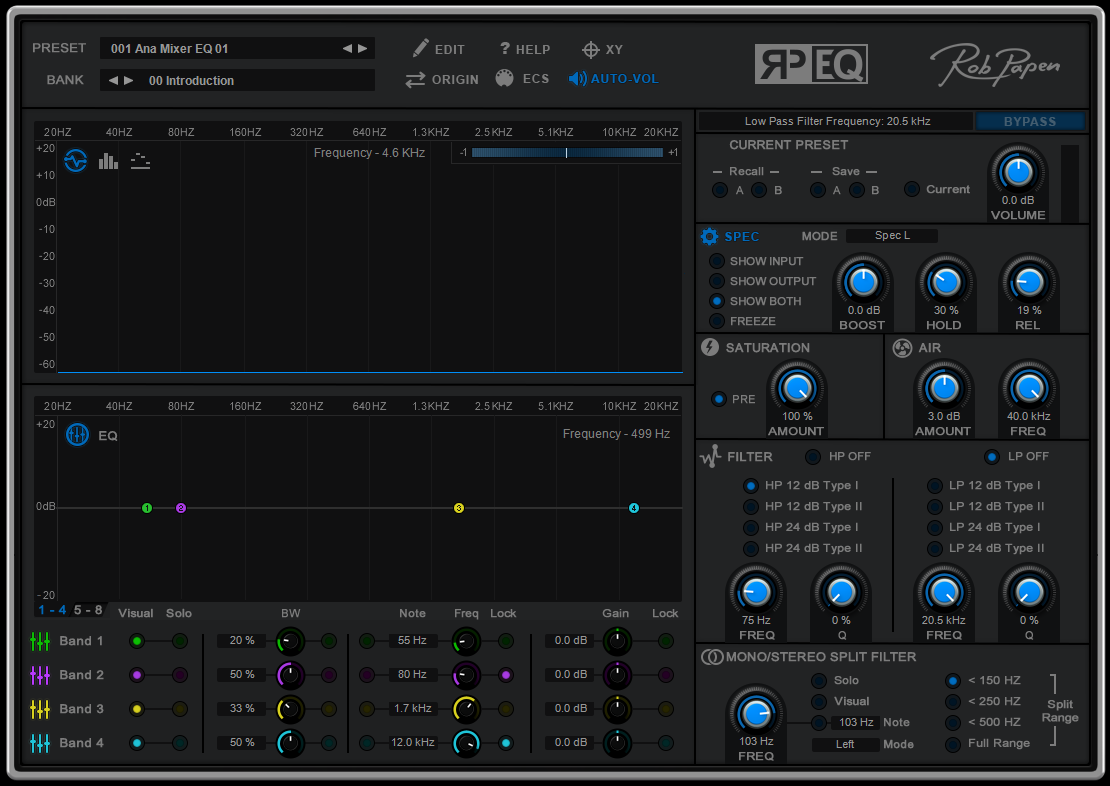
Task: Toggle Band 4 gain Lock
Action: click(x=665, y=743)
